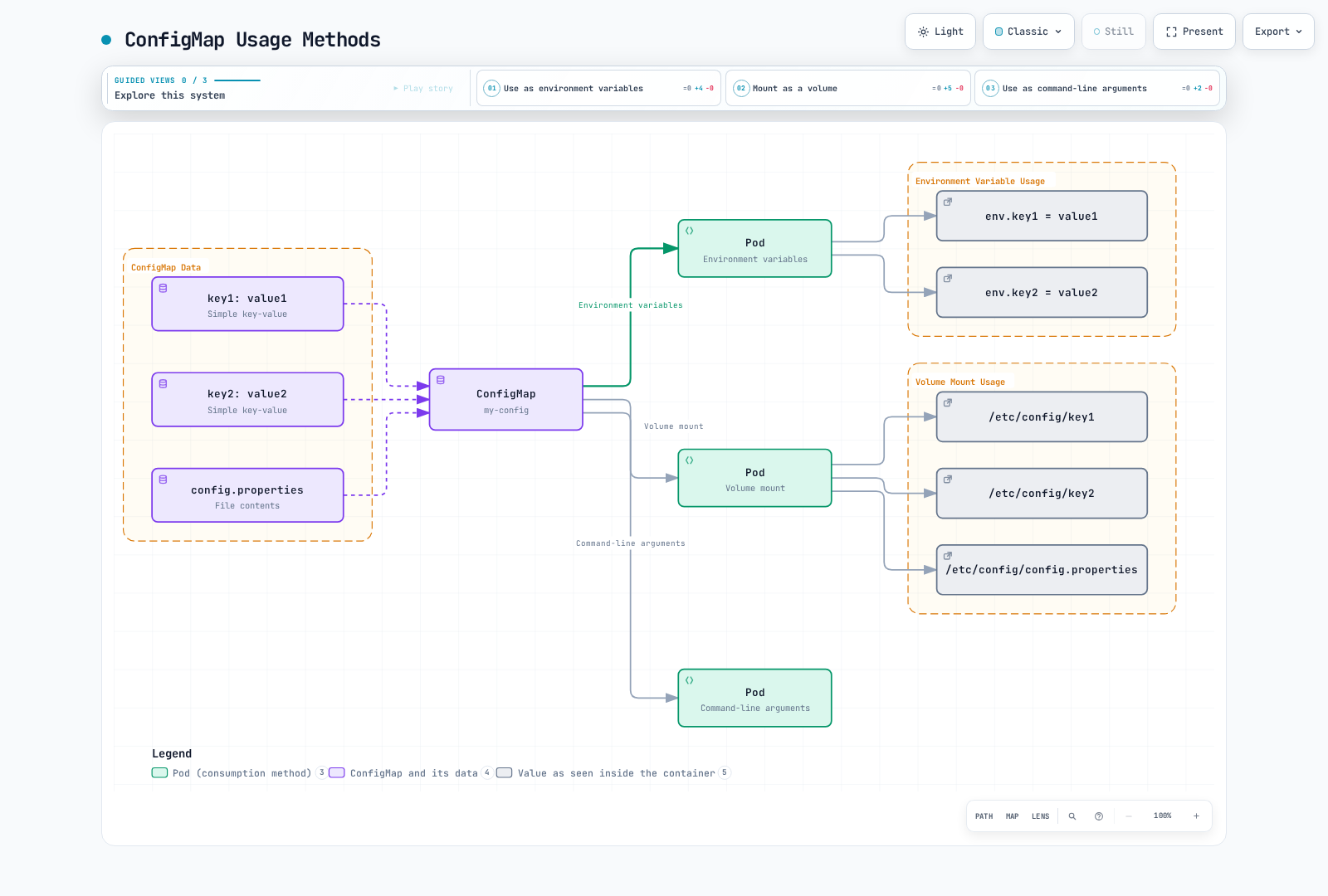Toggle the Still animation mode
1328x896 pixels.
pos(1113,32)
